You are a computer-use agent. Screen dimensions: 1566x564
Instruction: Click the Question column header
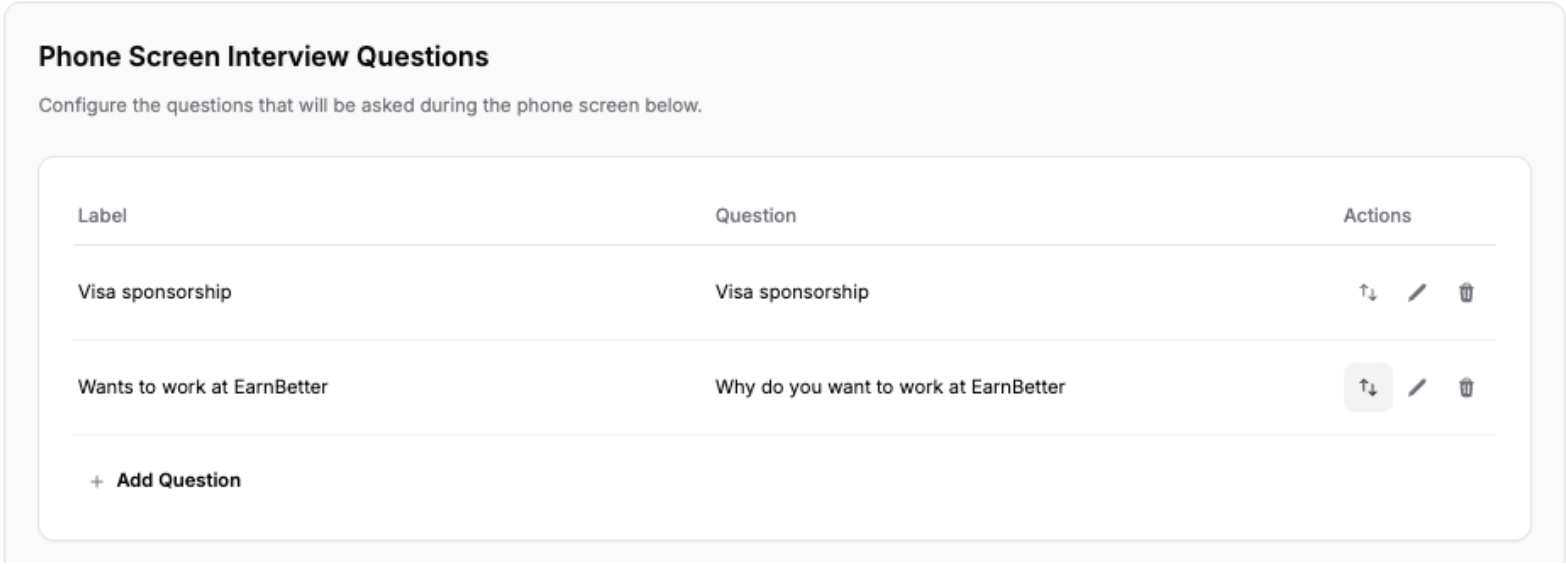[x=755, y=215]
